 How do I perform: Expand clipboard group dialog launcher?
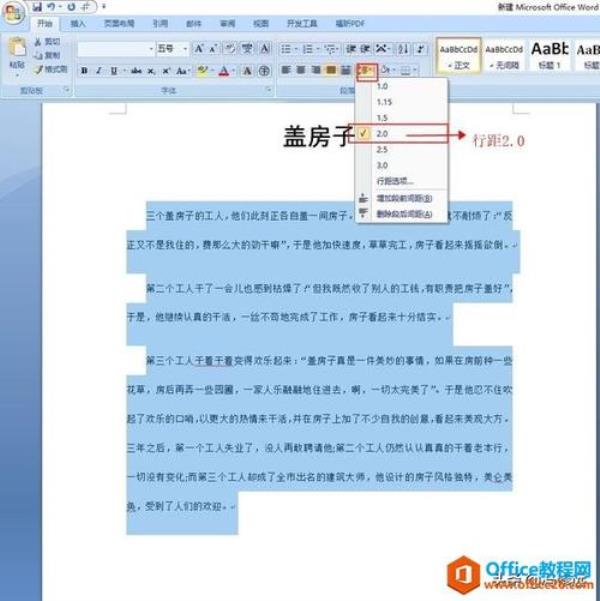point(67,90)
